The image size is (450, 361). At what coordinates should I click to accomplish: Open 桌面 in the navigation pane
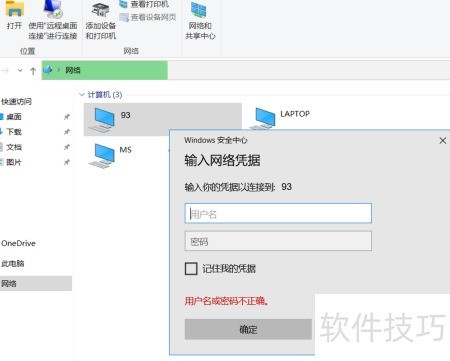coord(14,117)
